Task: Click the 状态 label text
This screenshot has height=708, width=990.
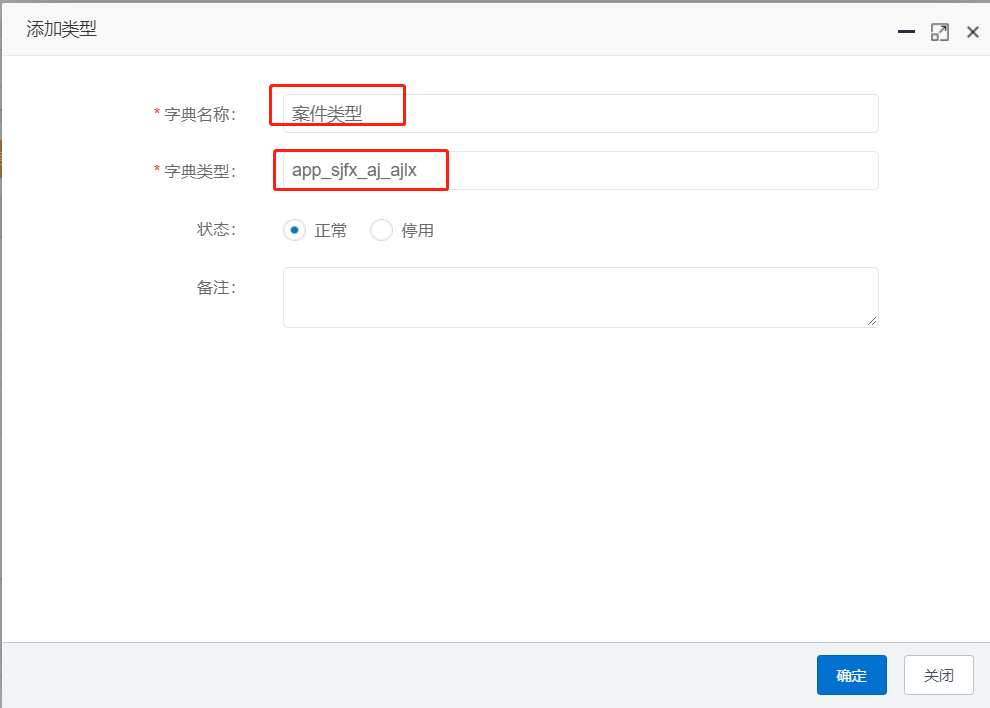Action: (216, 229)
